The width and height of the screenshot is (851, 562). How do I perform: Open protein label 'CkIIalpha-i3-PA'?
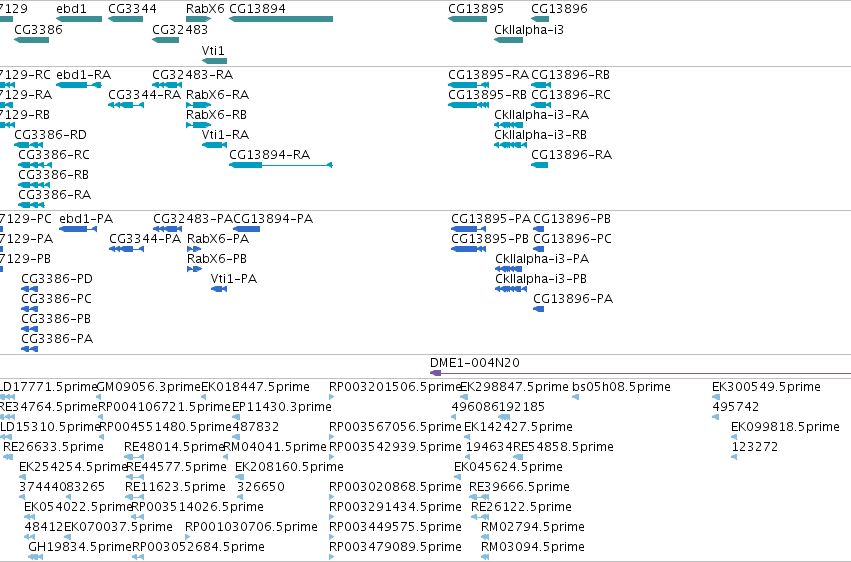pyautogui.click(x=542, y=259)
